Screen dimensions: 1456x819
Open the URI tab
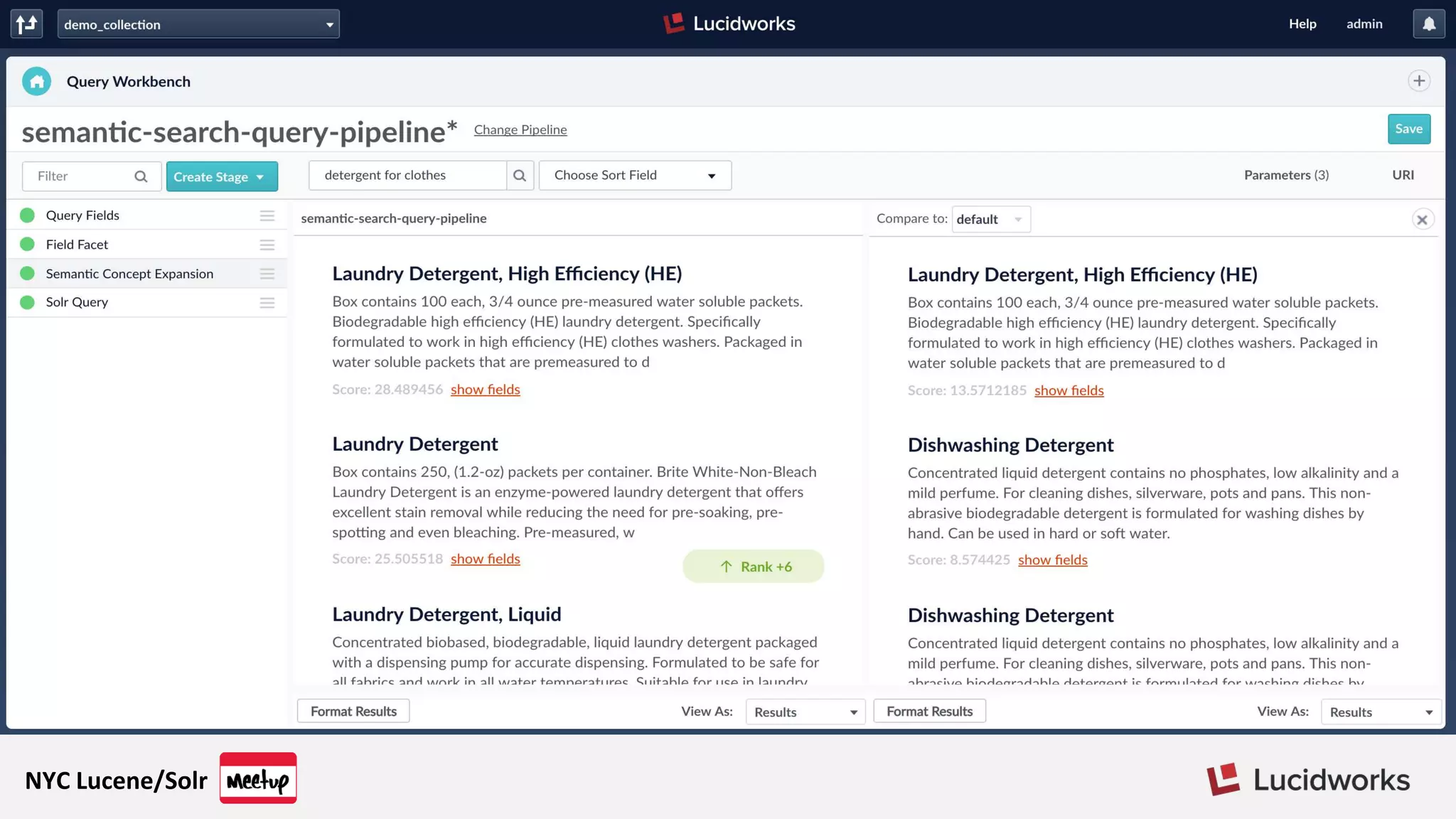click(1403, 175)
